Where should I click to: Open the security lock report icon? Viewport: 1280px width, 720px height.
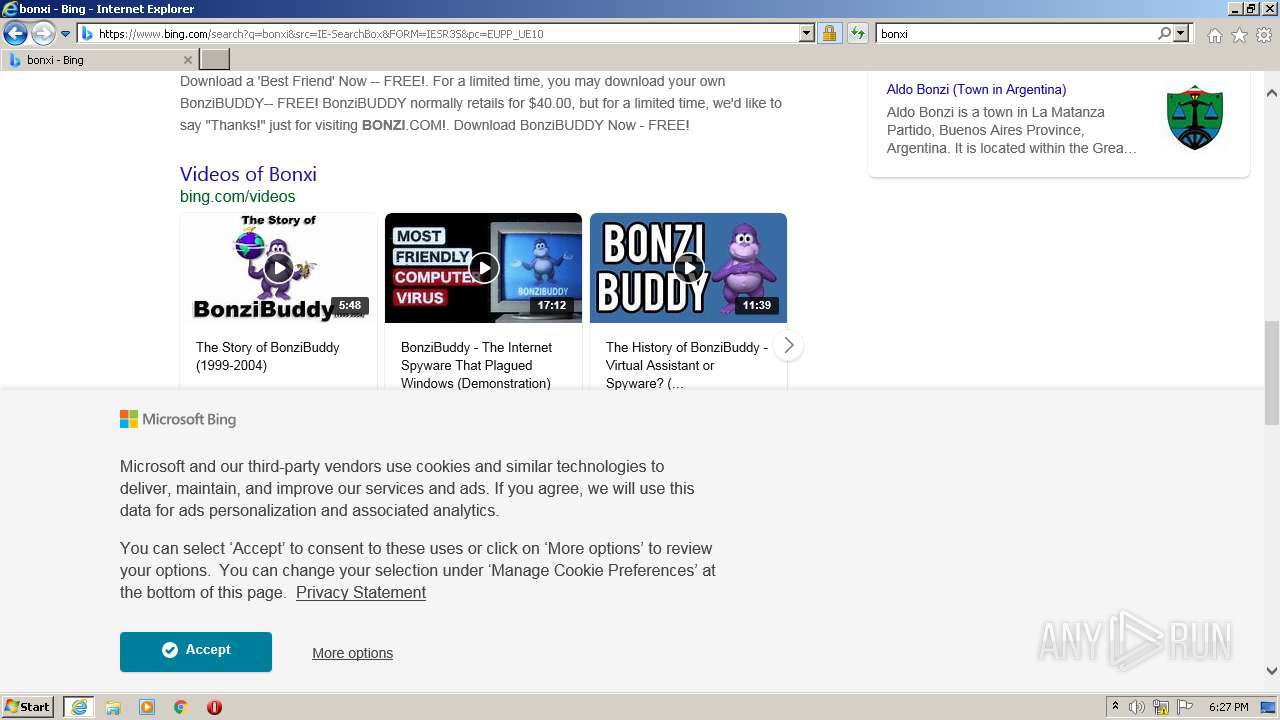(829, 33)
